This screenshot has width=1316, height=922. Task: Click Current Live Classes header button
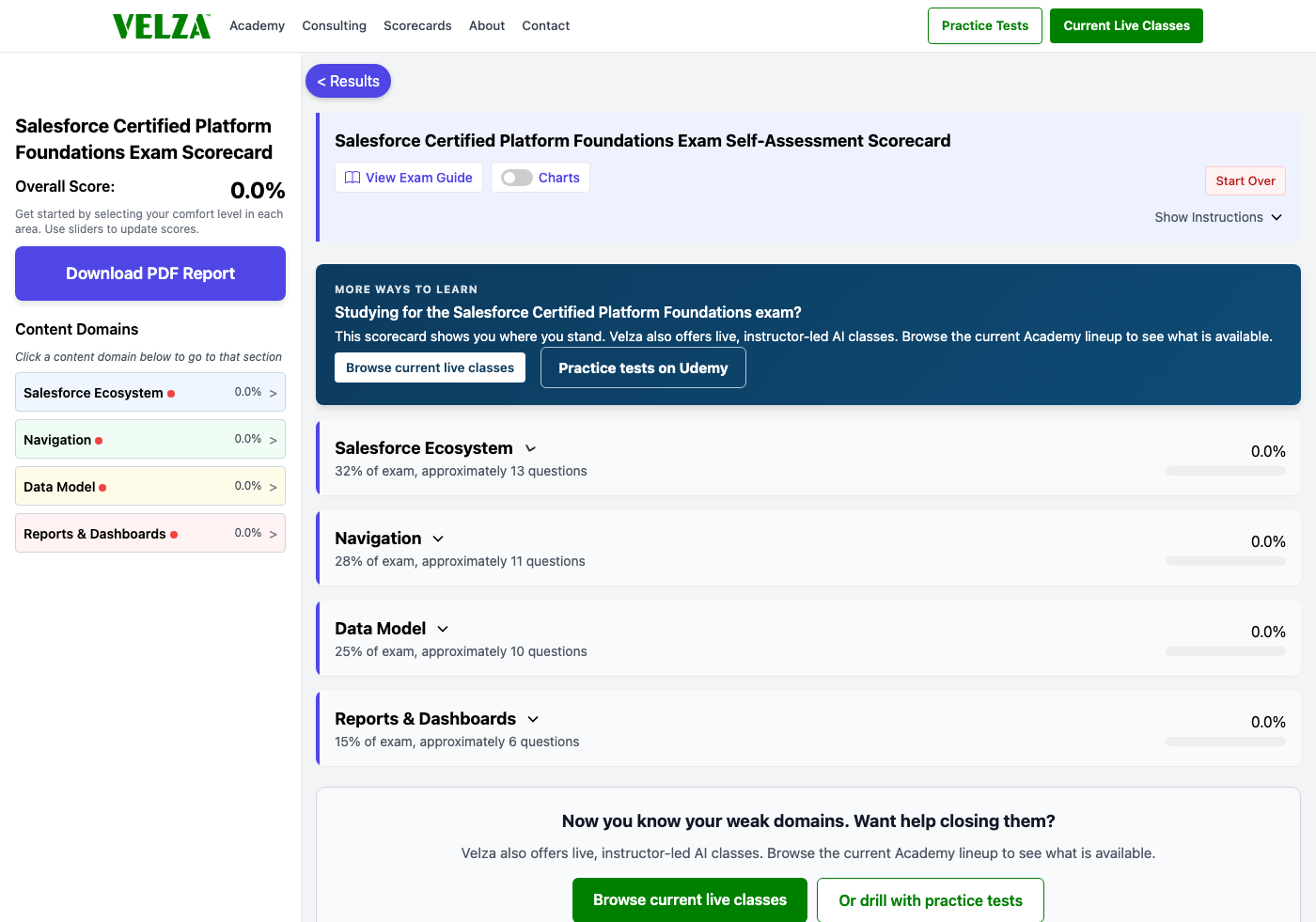[1126, 25]
